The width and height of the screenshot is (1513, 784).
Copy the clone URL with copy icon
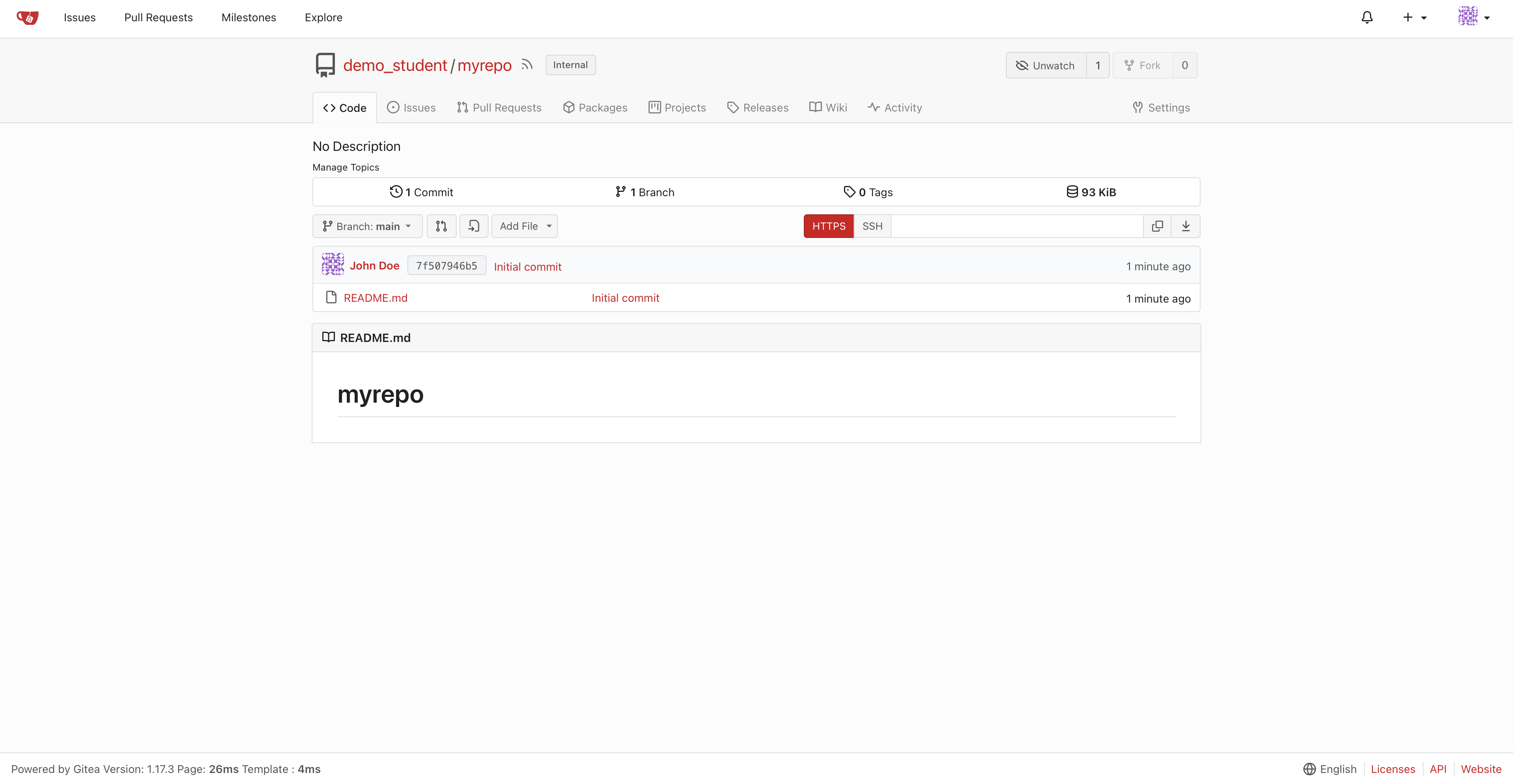coord(1157,226)
